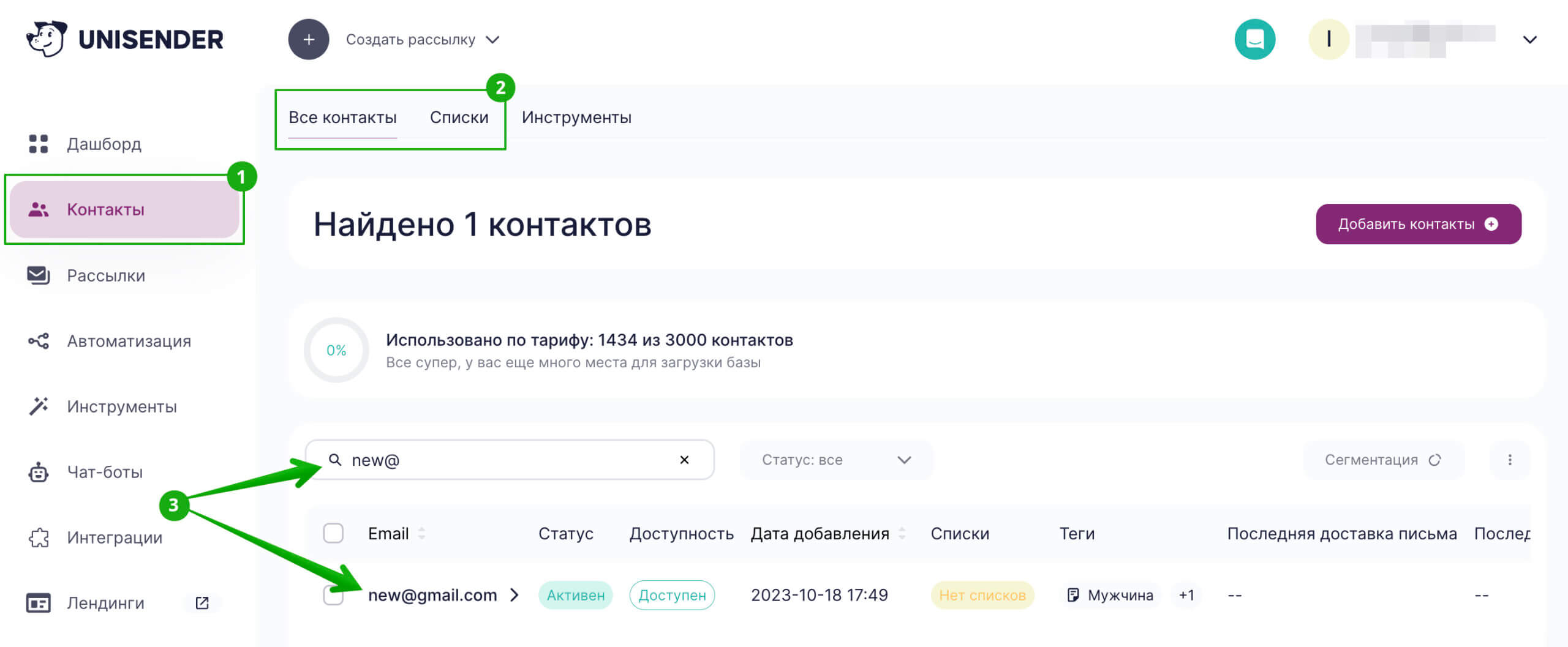Screen dimensions: 1568x647
Task: Open Контакты in sidebar
Action: 124,209
